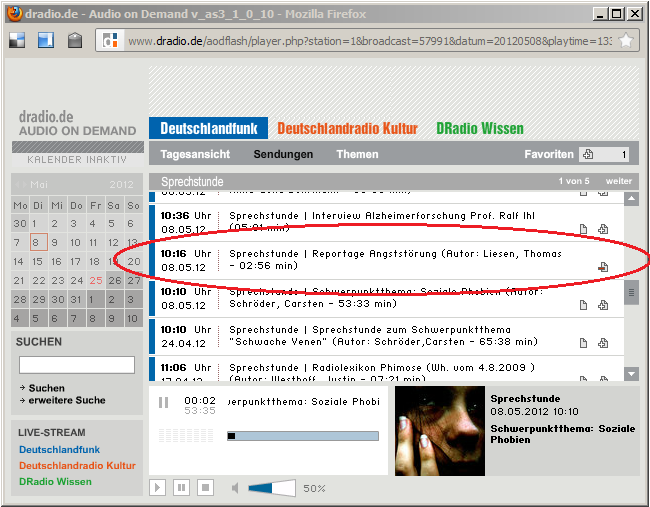
Task: Pause playback with the pause button
Action: tap(181, 487)
